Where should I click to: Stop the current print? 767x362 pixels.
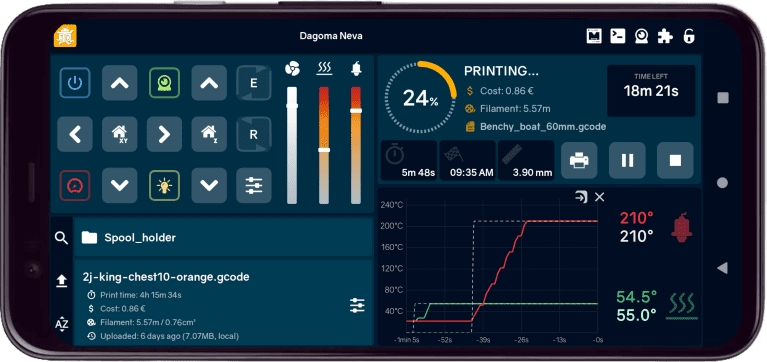pos(675,160)
